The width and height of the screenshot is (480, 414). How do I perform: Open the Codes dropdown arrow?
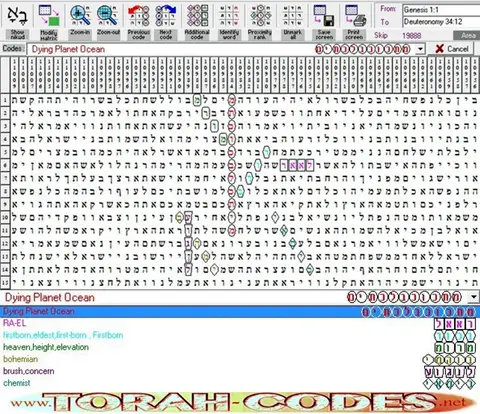pyautogui.click(x=421, y=49)
